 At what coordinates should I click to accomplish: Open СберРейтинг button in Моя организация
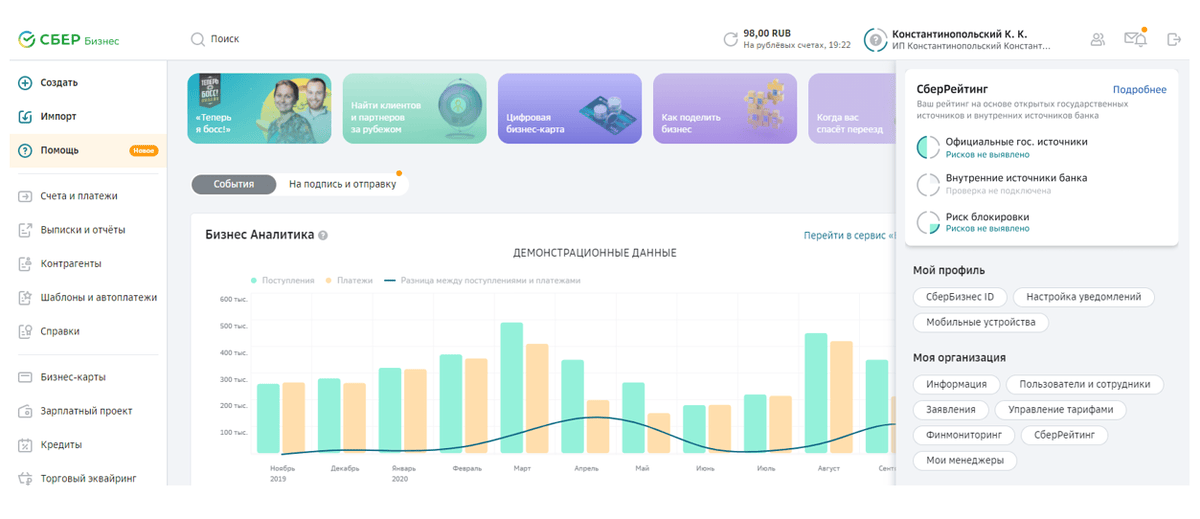point(1064,436)
